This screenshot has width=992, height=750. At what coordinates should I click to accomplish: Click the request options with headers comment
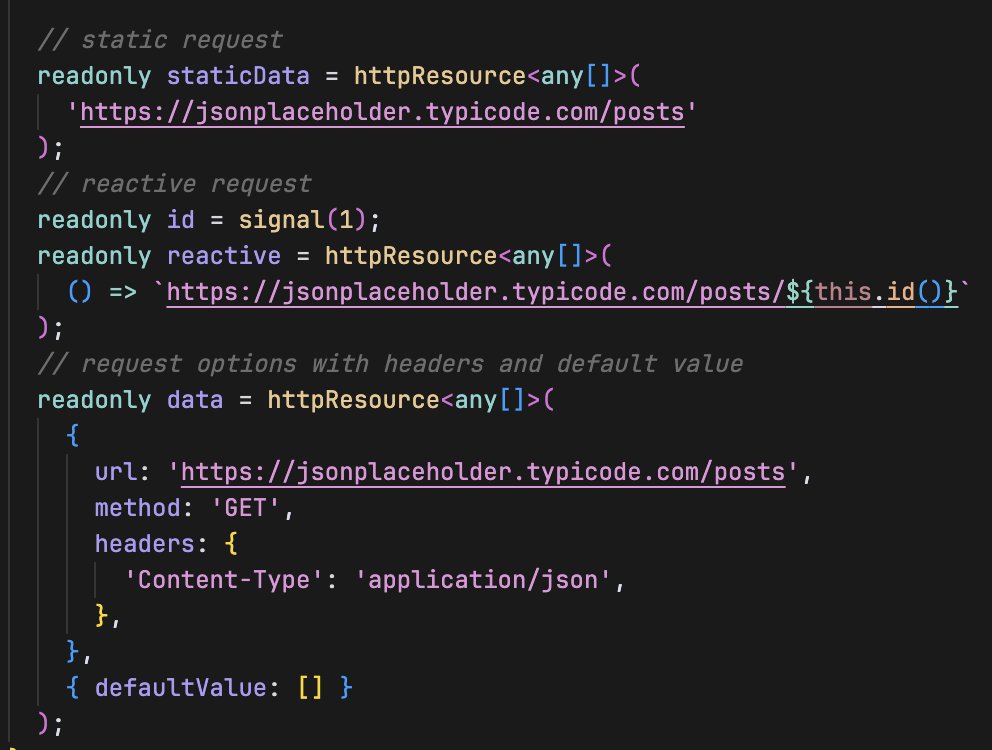390,364
